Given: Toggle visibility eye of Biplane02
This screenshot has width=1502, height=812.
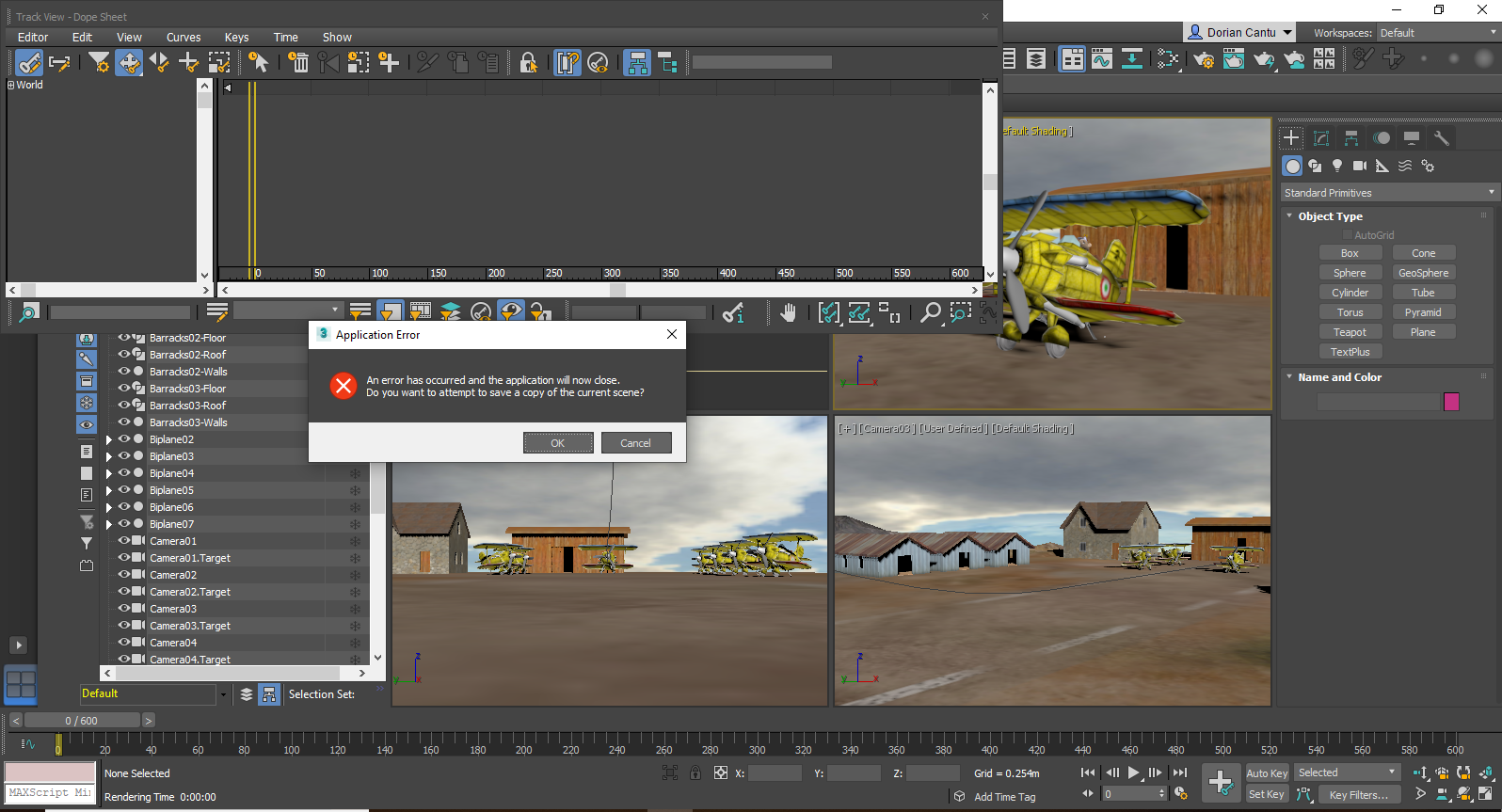Looking at the screenshot, I should [123, 439].
